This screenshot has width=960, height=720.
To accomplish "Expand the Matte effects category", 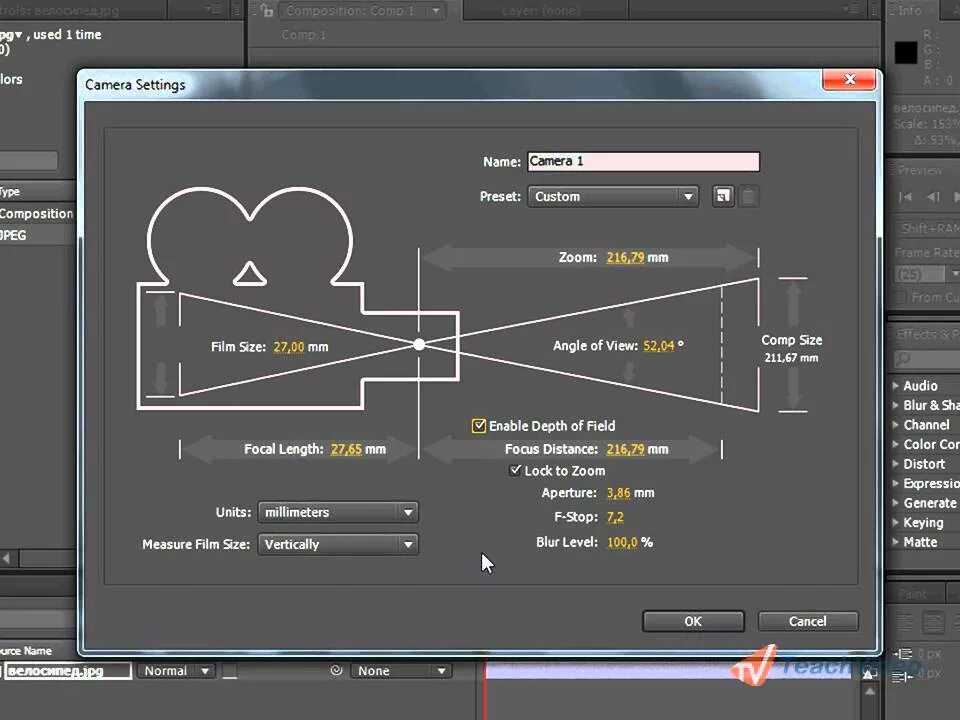I will pos(896,542).
